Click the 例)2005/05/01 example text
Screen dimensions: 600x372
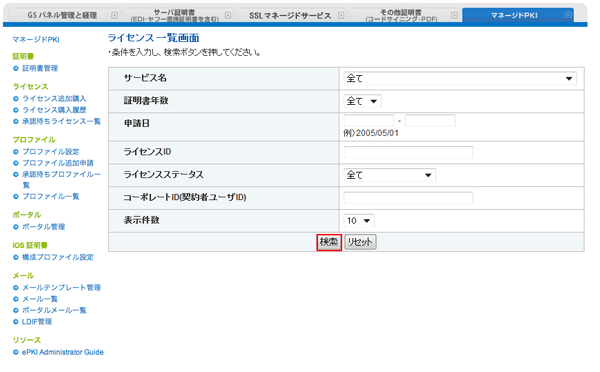tap(371, 133)
